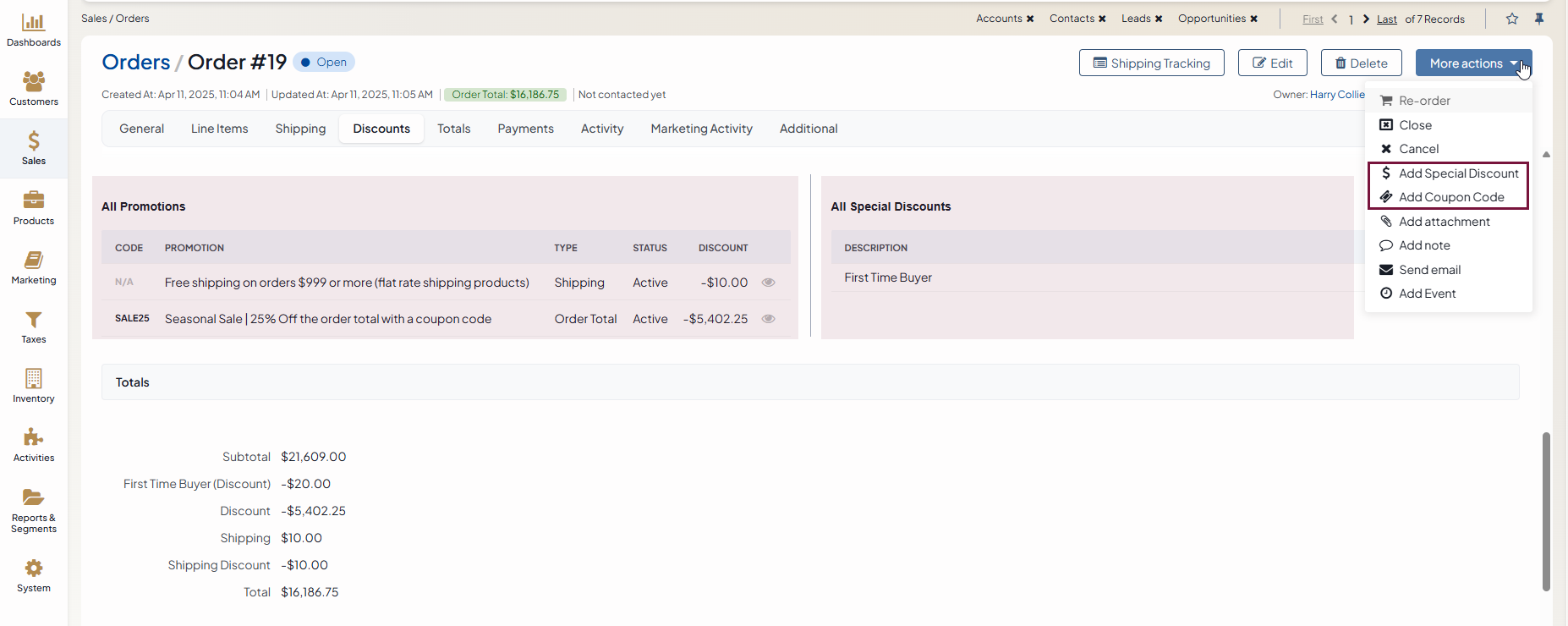View SALE25 promotion details eye icon
The height and width of the screenshot is (626, 1568).
pyautogui.click(x=768, y=319)
